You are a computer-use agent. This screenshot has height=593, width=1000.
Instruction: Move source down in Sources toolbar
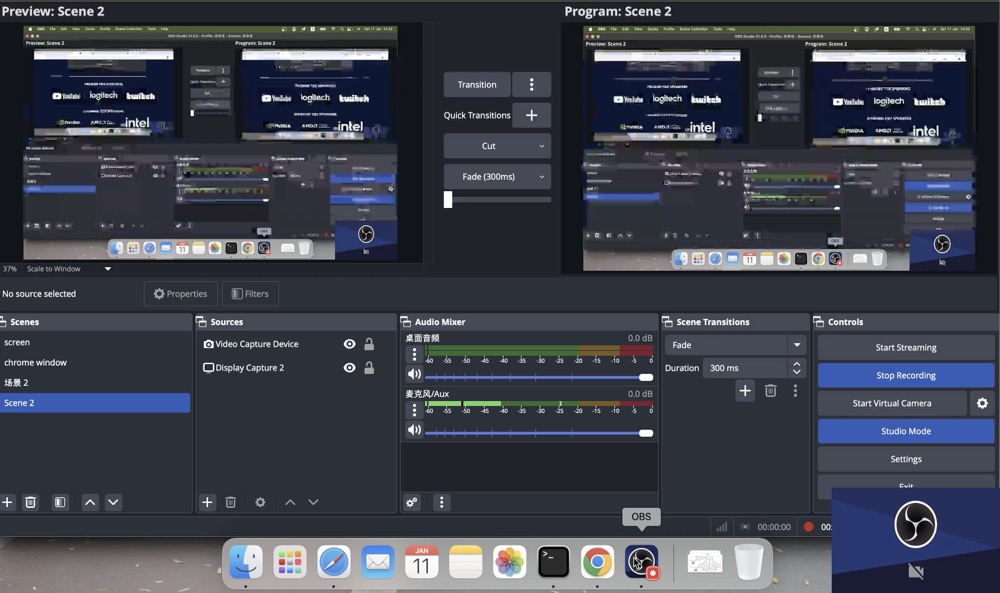coord(313,502)
